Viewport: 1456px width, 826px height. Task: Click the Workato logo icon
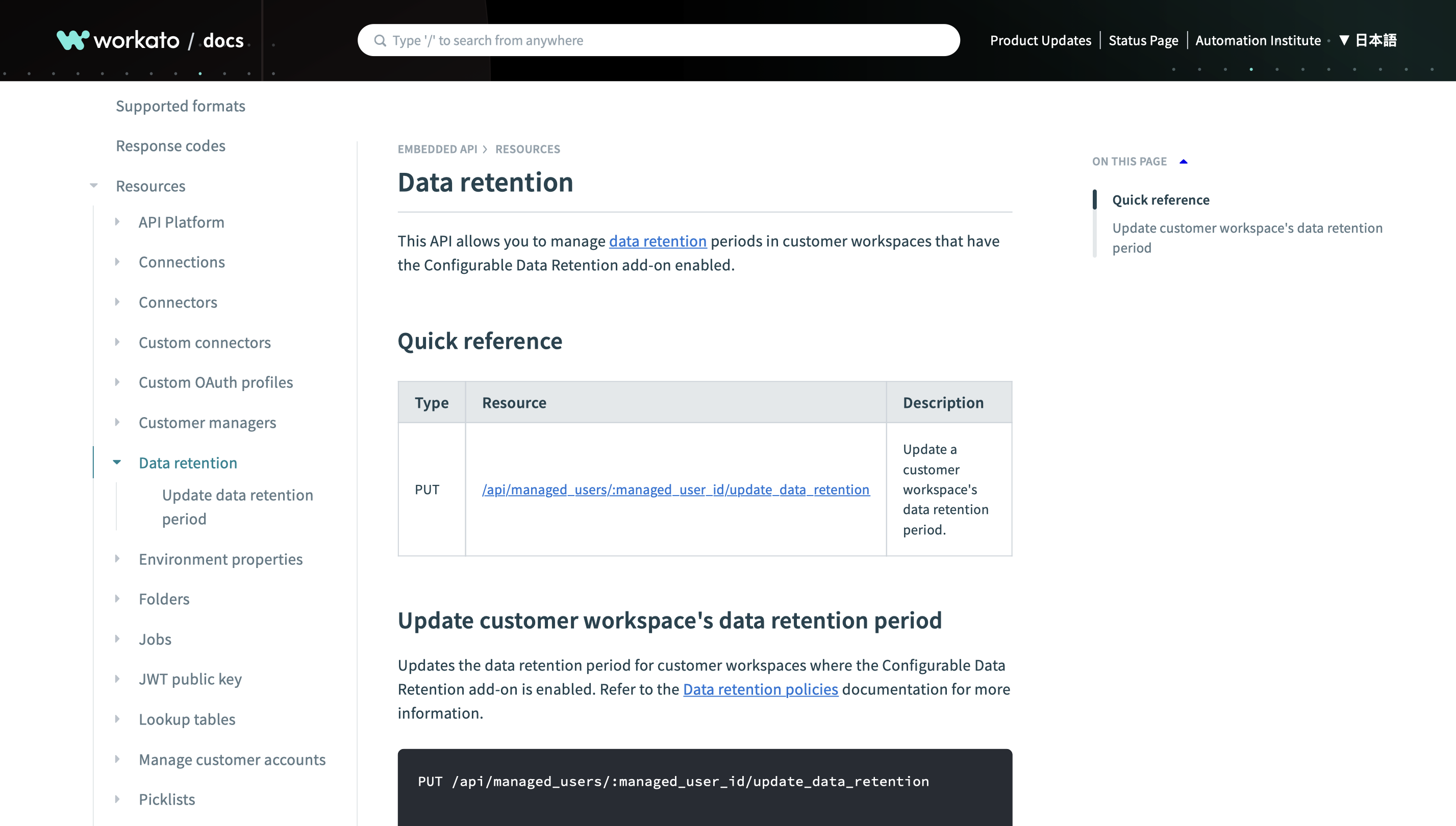pyautogui.click(x=72, y=40)
